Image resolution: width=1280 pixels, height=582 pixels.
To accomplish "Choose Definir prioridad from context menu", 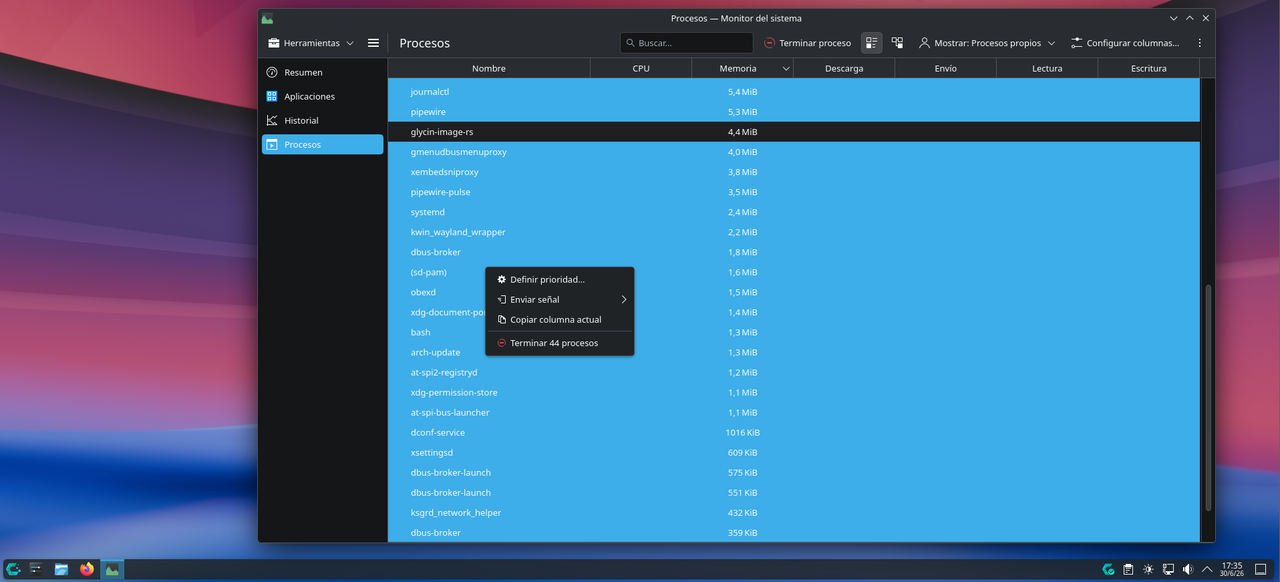I will tap(559, 279).
